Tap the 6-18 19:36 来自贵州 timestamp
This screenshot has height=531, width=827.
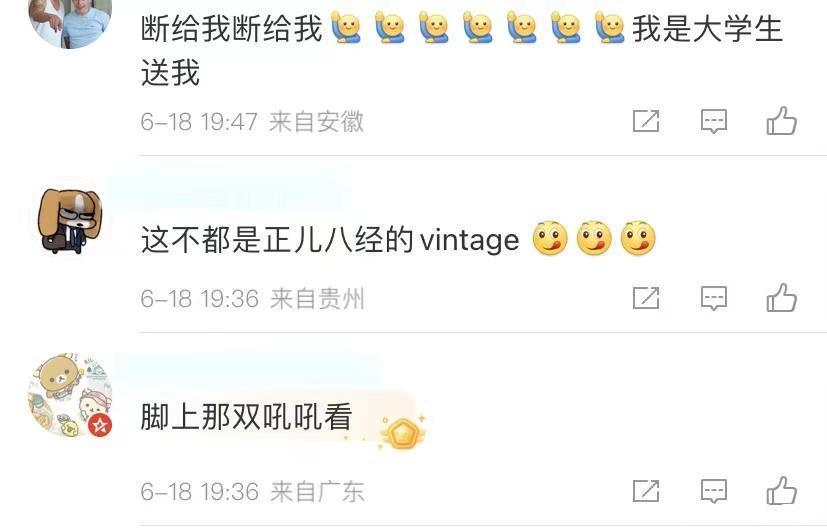tap(252, 299)
